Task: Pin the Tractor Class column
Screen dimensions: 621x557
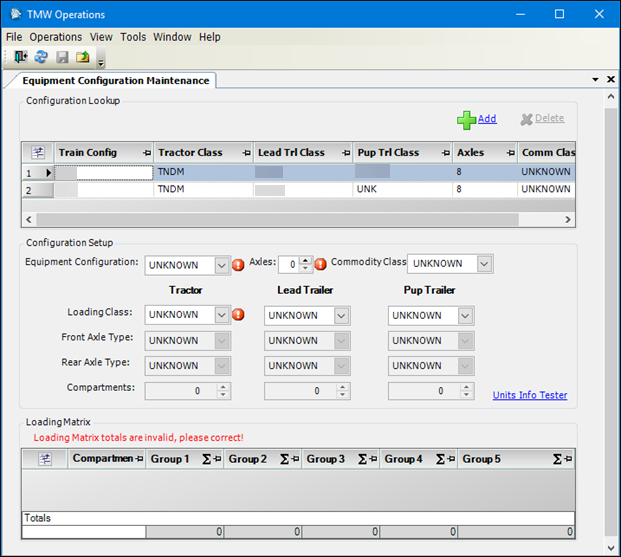Action: (x=244, y=153)
